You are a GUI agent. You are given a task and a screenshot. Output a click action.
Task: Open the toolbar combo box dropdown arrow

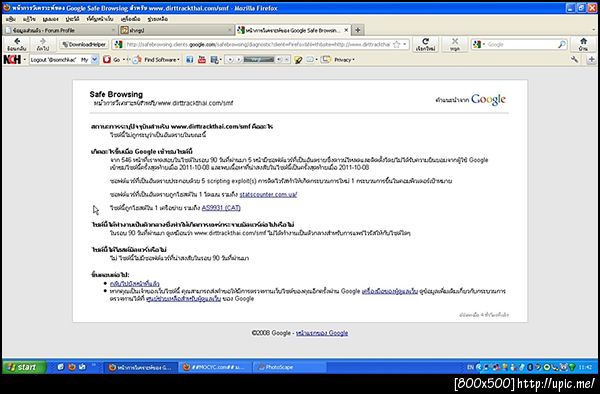pyautogui.click(x=95, y=60)
